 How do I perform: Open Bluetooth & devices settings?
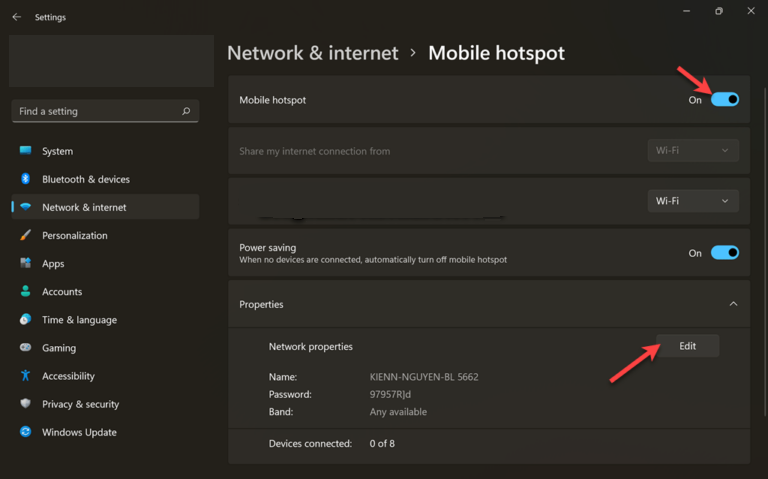[x=105, y=179]
